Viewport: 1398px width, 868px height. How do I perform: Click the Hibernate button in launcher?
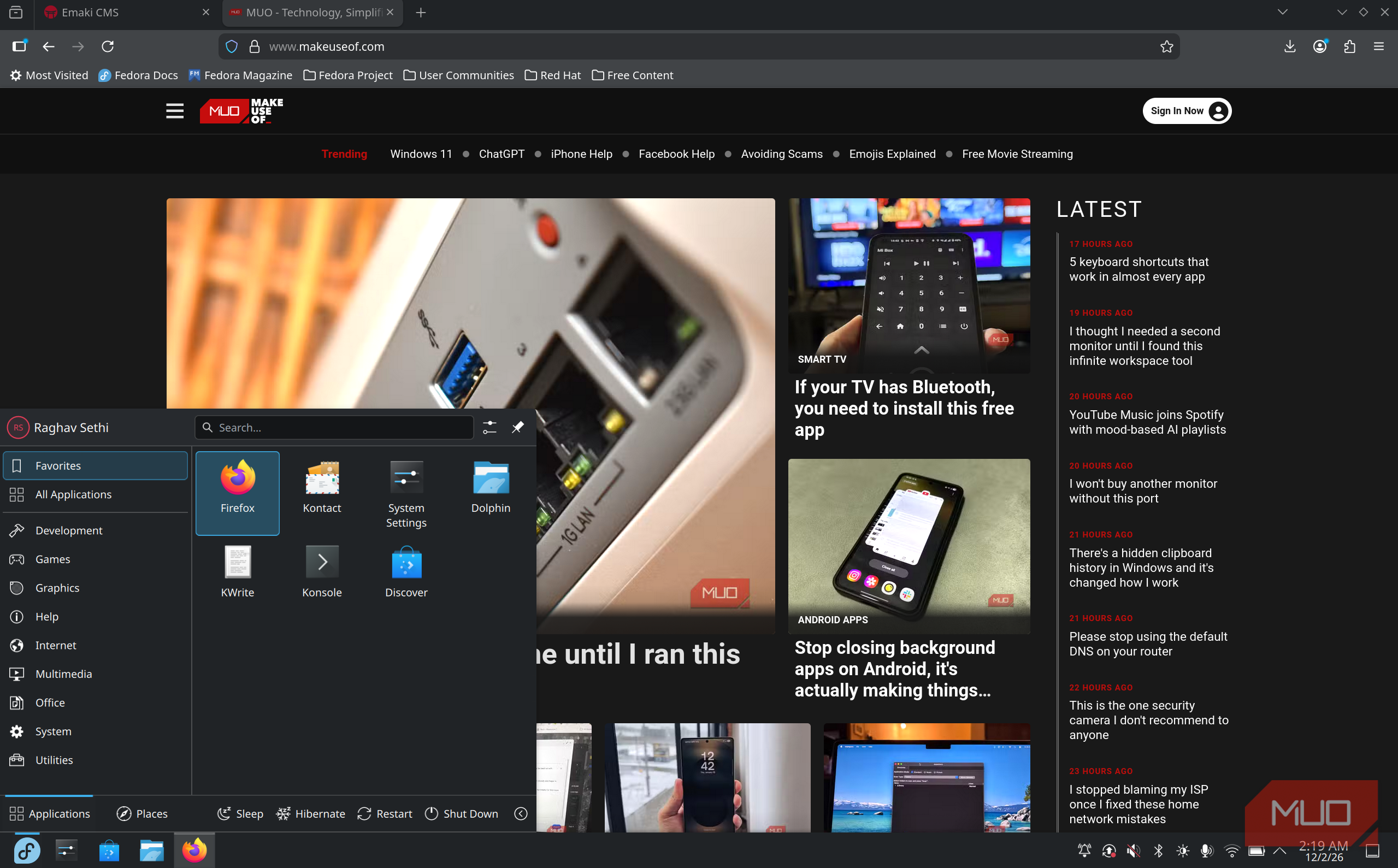coord(311,813)
